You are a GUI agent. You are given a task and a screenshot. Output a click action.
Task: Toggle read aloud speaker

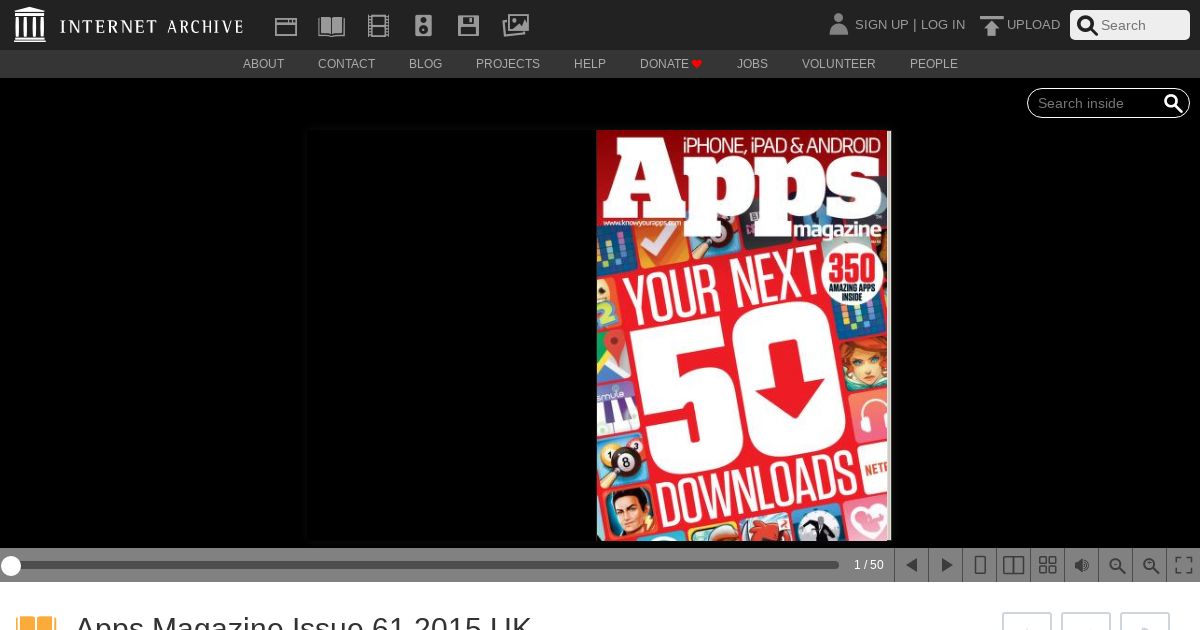1081,565
